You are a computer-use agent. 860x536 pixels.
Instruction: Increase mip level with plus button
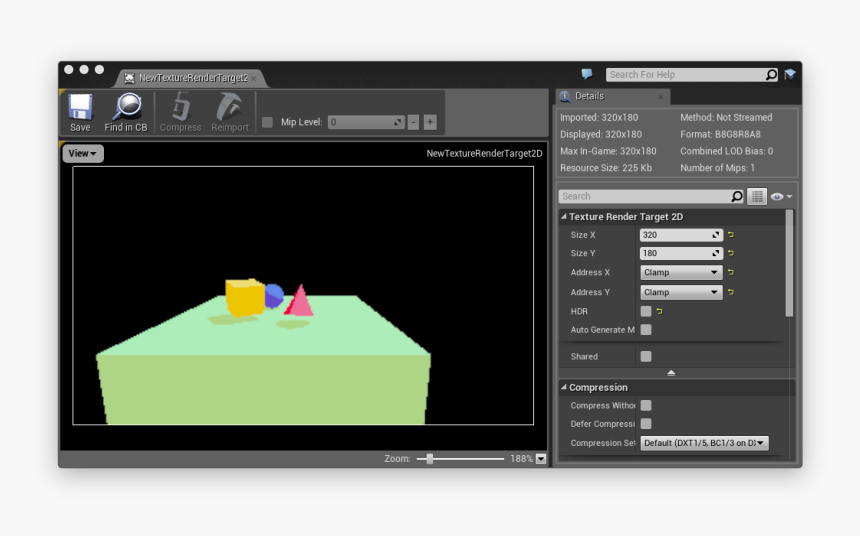[430, 122]
